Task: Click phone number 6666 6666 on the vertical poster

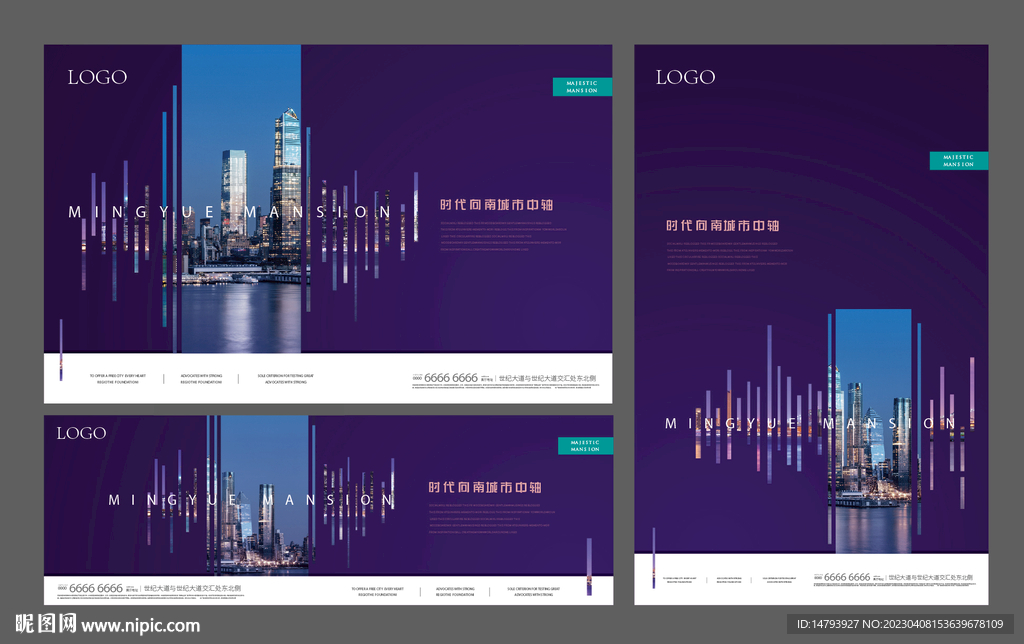Action: click(846, 577)
